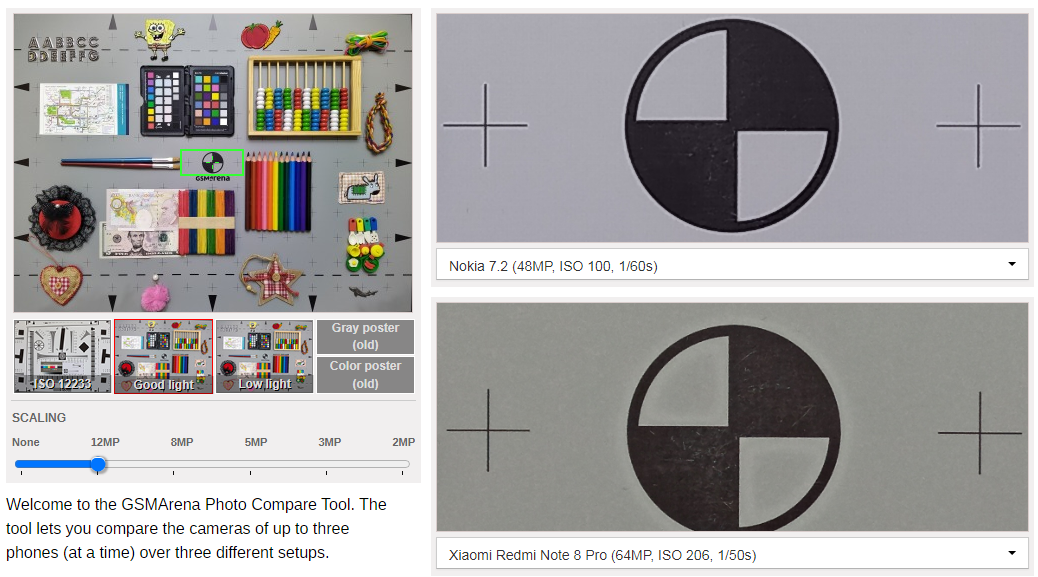The height and width of the screenshot is (577, 1038).
Task: Click the colored pencils in the test scene
Action: click(x=278, y=192)
